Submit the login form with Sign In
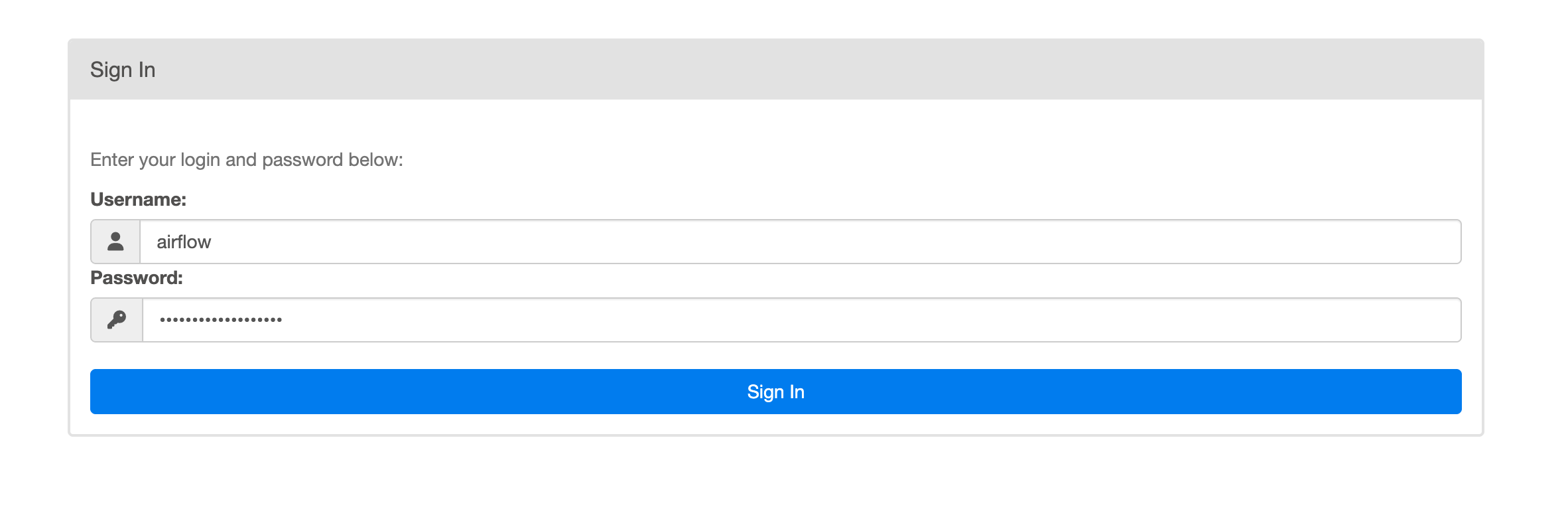 [776, 392]
